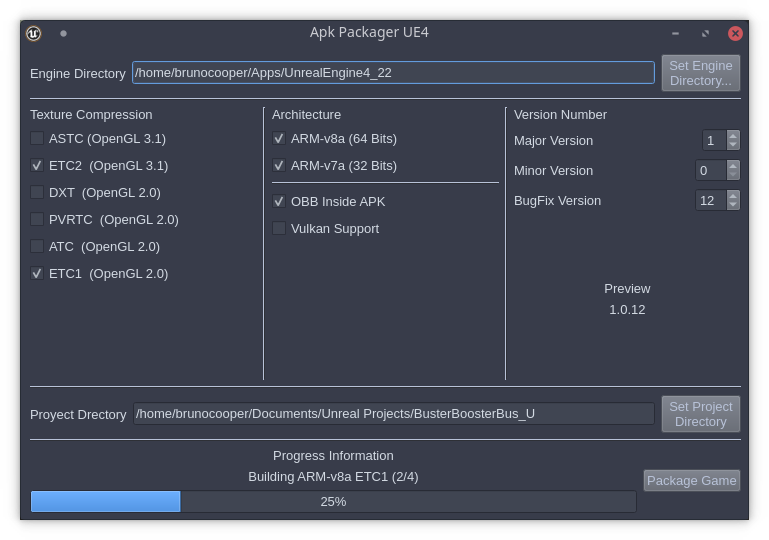The image size is (769, 540).
Task: Decrease BugFix Version with down arrow
Action: [733, 205]
